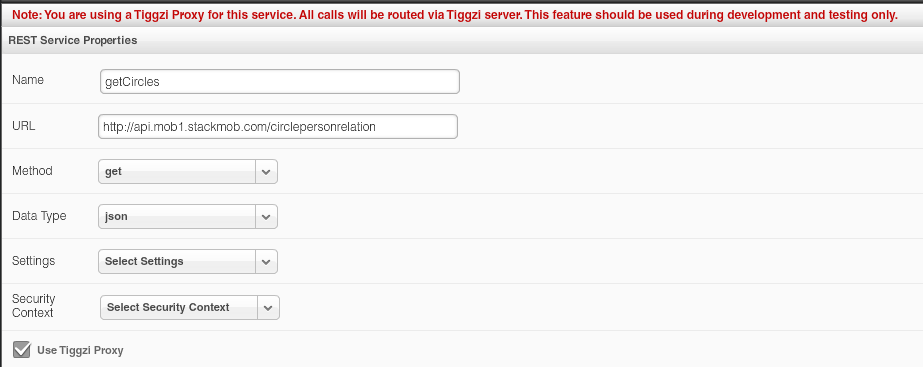Click the Name field containing getCircles
The width and height of the screenshot is (923, 367).
pyautogui.click(x=280, y=81)
